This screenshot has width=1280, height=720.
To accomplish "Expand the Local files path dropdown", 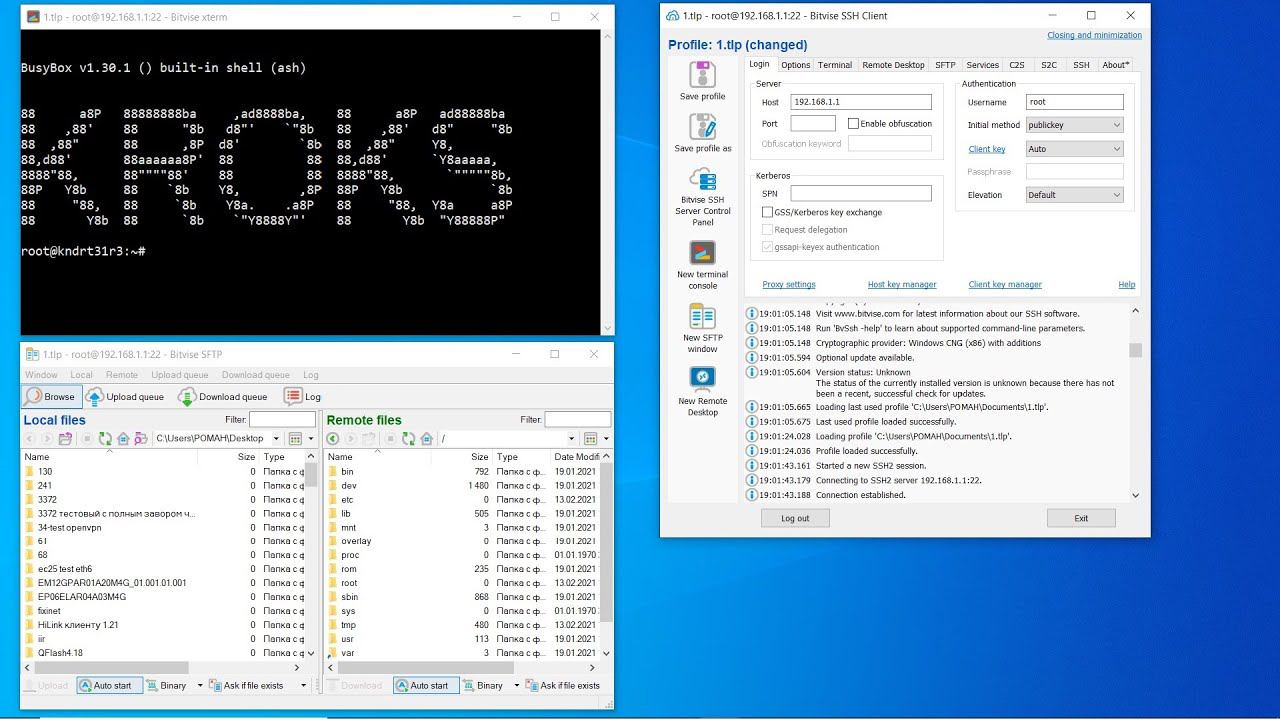I will click(x=275, y=438).
